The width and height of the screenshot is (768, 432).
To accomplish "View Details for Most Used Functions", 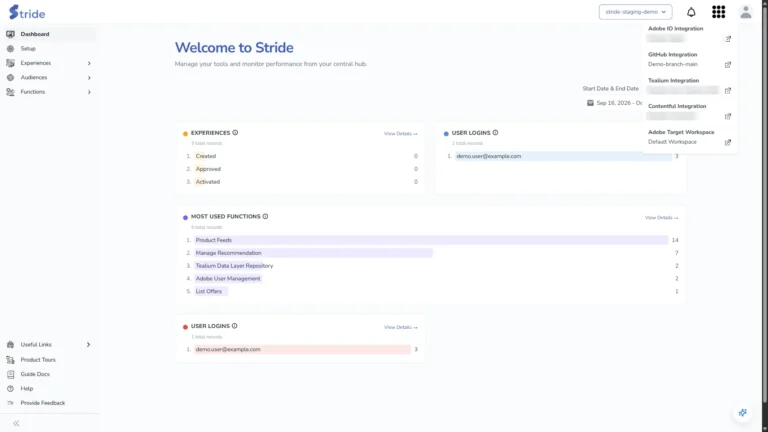I will click(x=661, y=217).
